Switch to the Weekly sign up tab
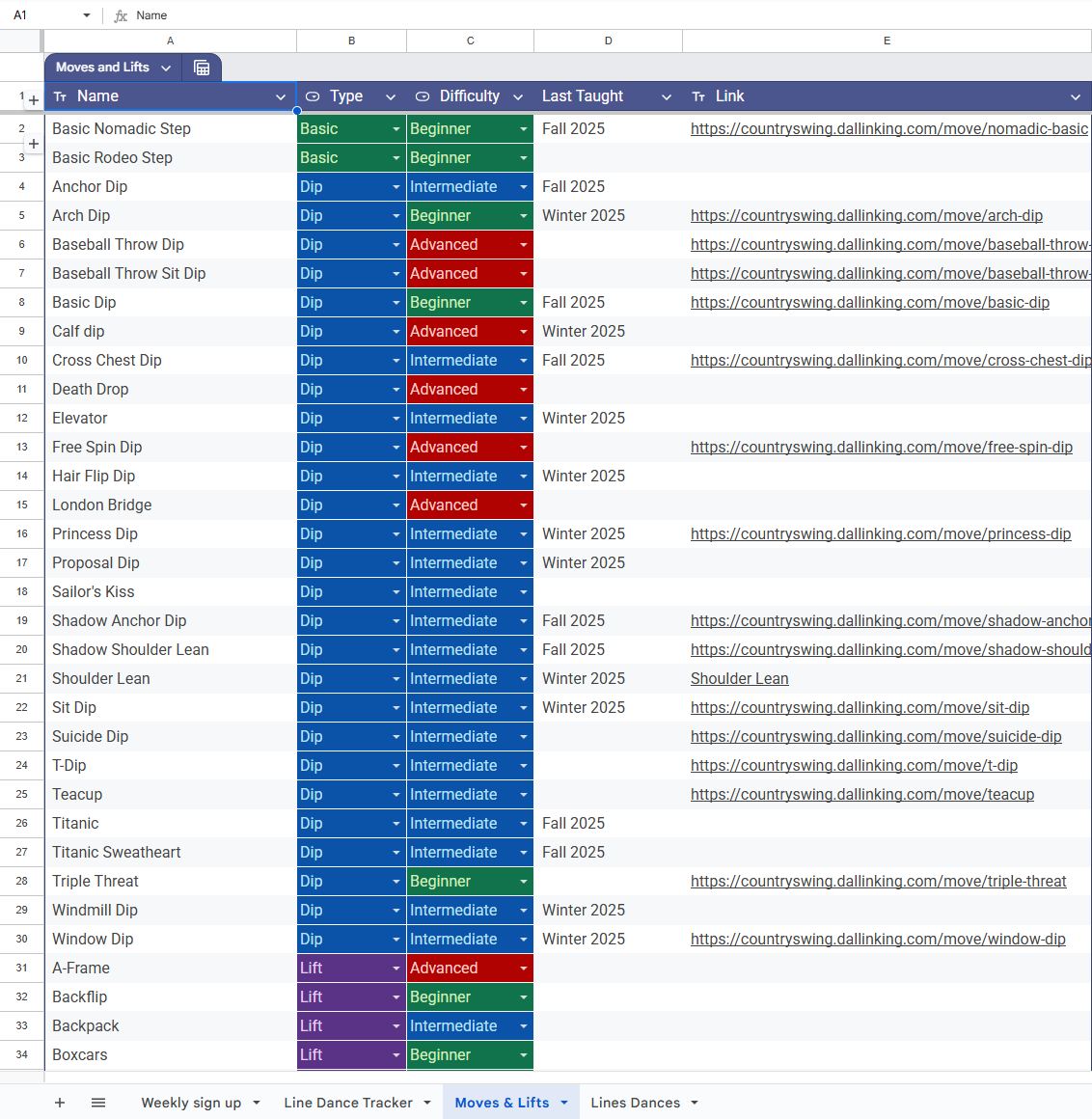Image resolution: width=1092 pixels, height=1119 pixels. tap(191, 1103)
